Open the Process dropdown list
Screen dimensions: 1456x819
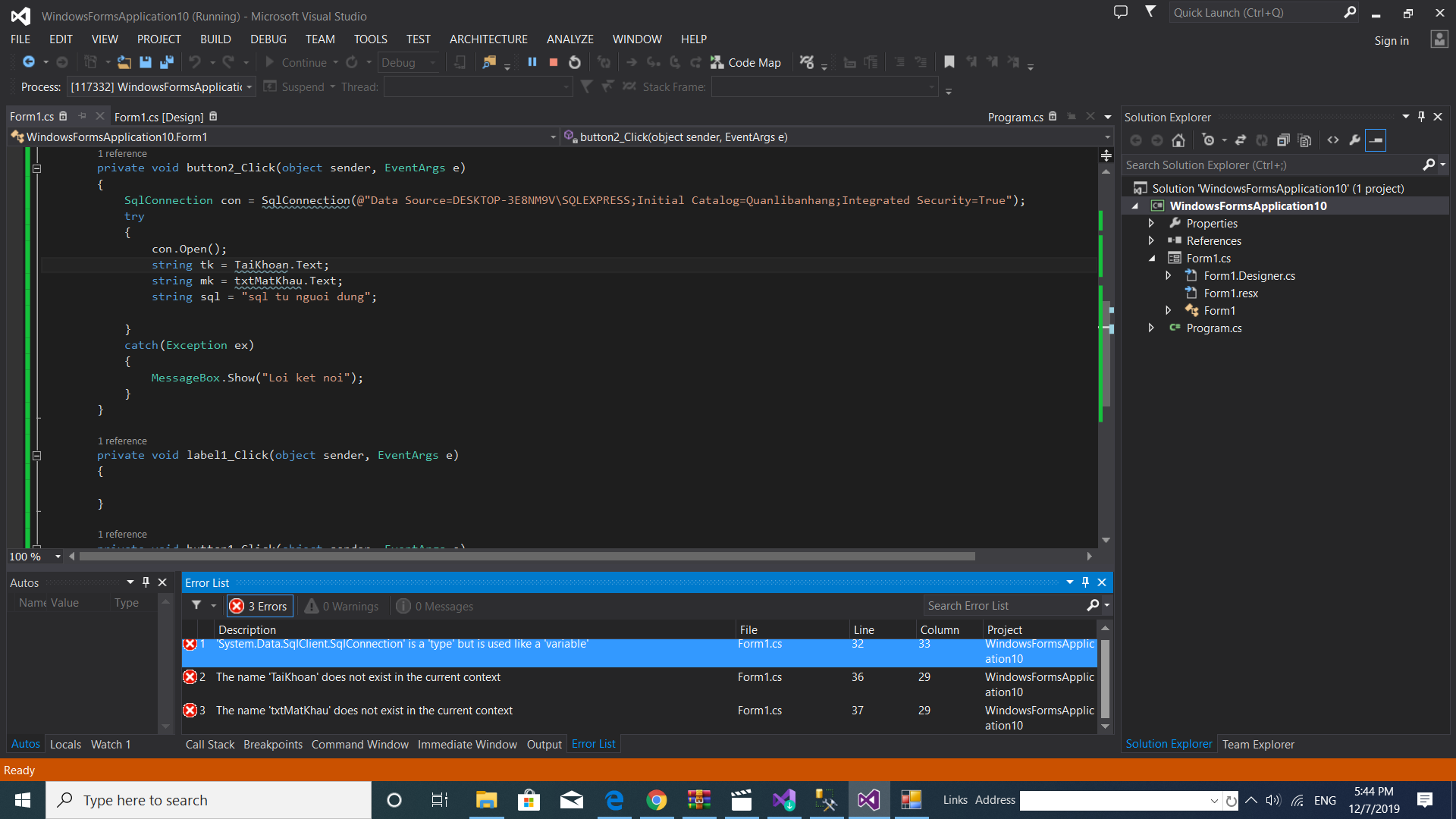(249, 87)
